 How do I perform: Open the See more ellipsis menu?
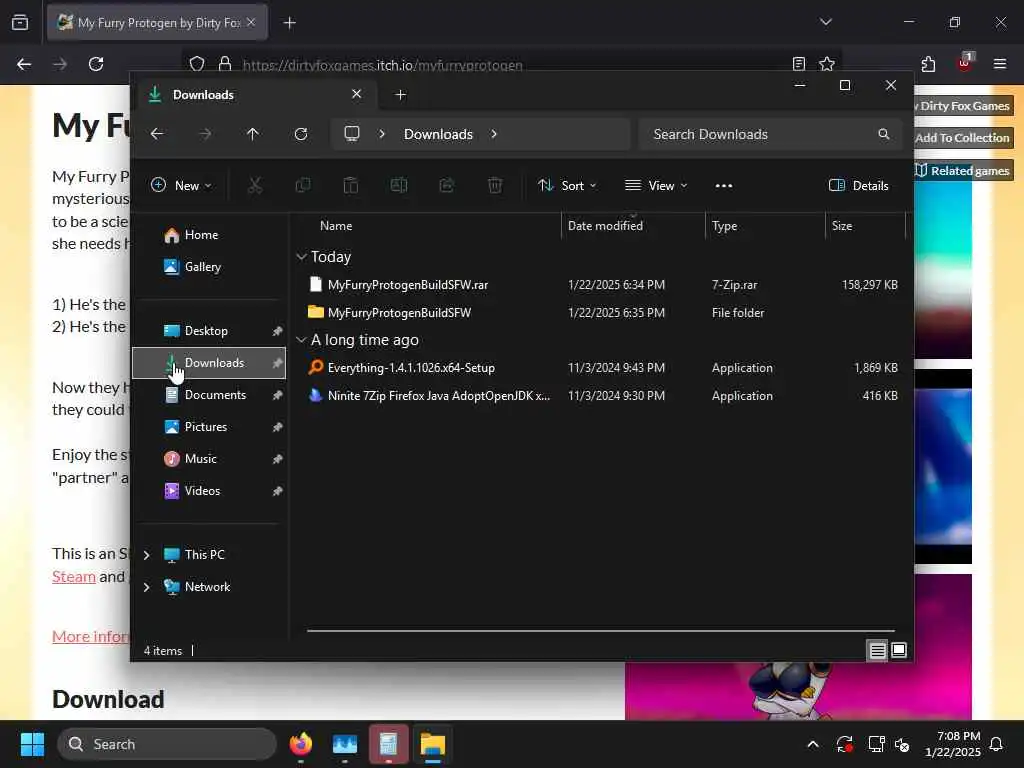(x=724, y=185)
